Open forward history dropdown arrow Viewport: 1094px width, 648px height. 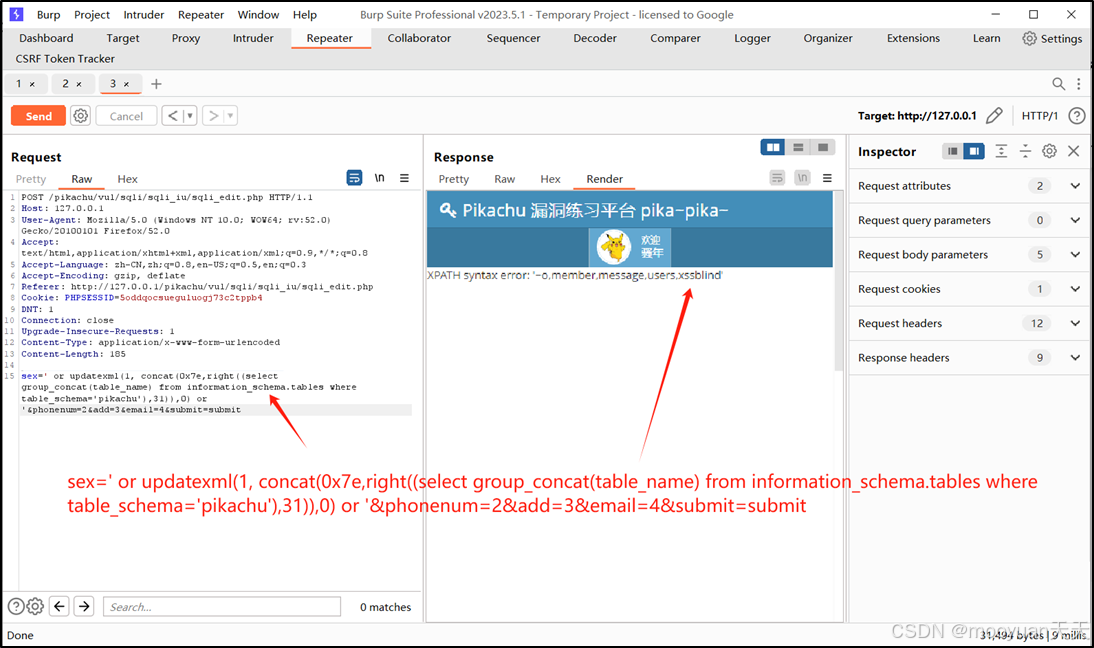pos(230,116)
